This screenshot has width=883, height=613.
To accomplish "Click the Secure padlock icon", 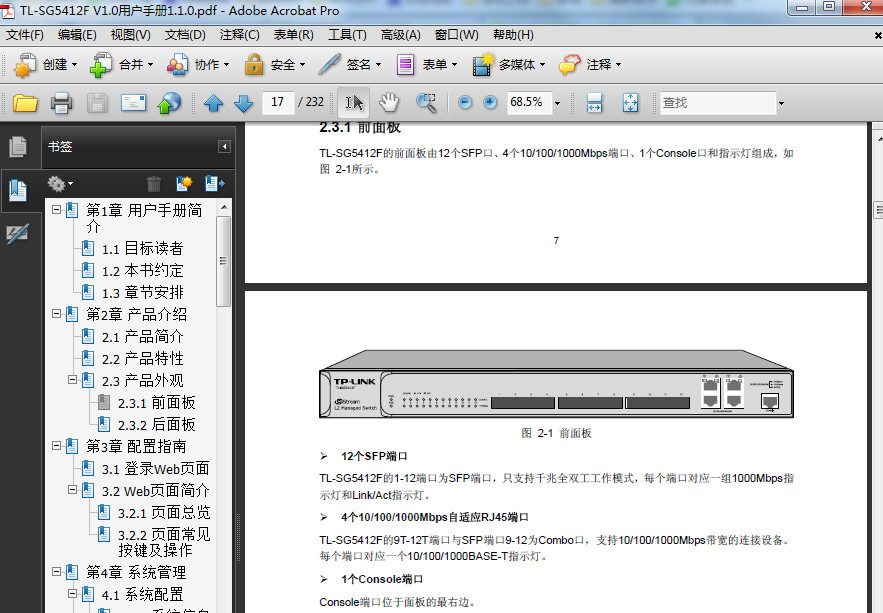I will click(253, 65).
